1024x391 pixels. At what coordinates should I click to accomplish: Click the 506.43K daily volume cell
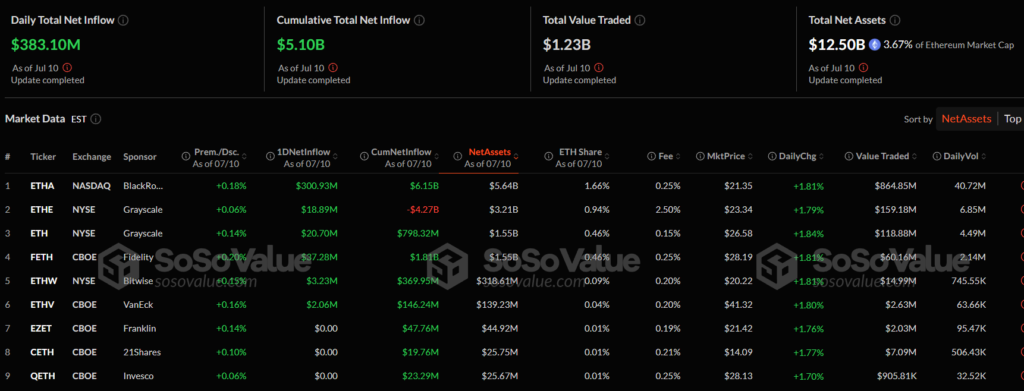click(967, 352)
